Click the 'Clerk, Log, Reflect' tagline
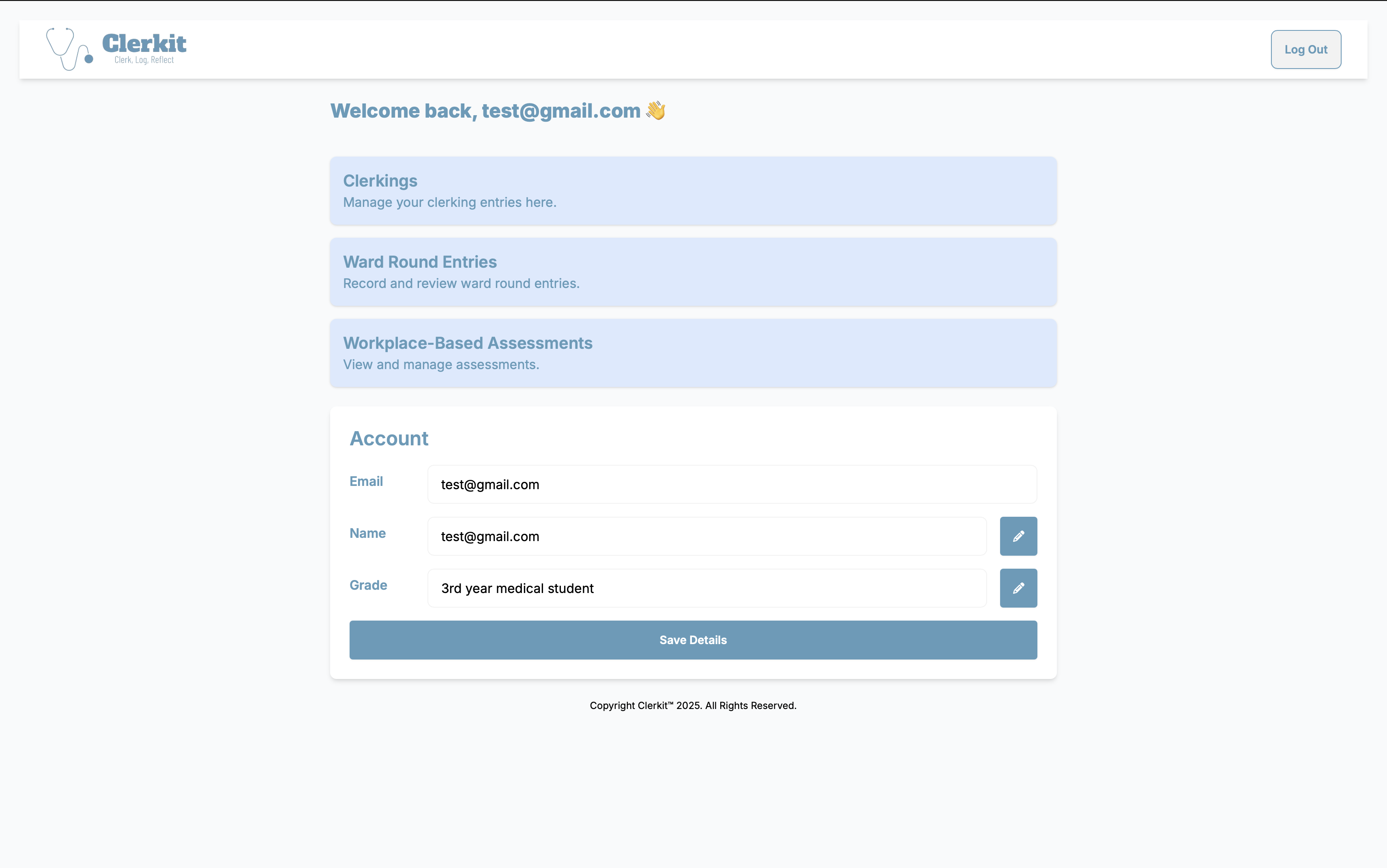Screen dimensions: 1387x868 click(144, 60)
